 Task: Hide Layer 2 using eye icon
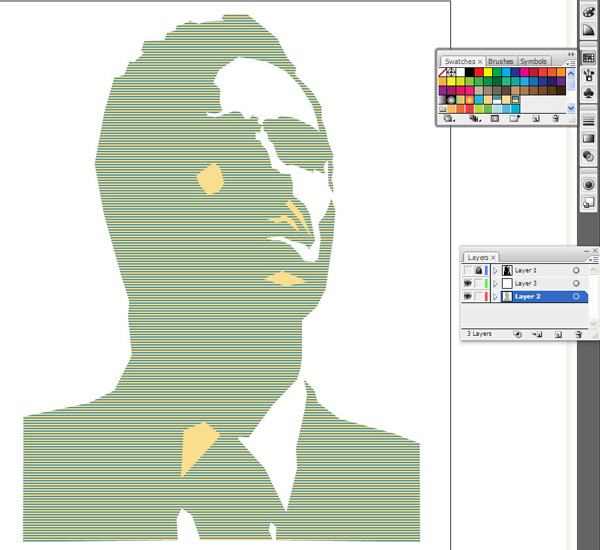[467, 297]
